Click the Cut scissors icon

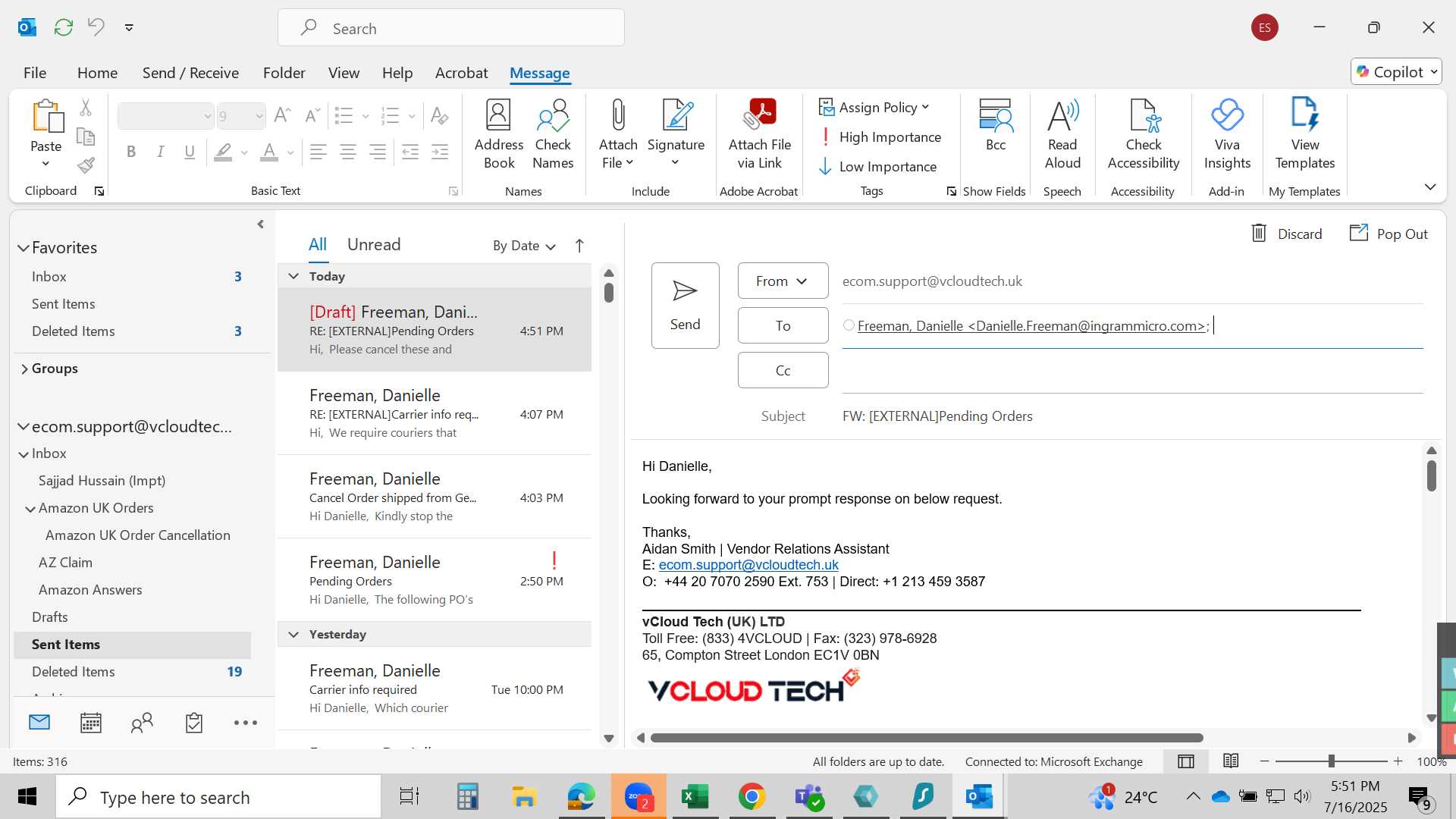tap(86, 108)
